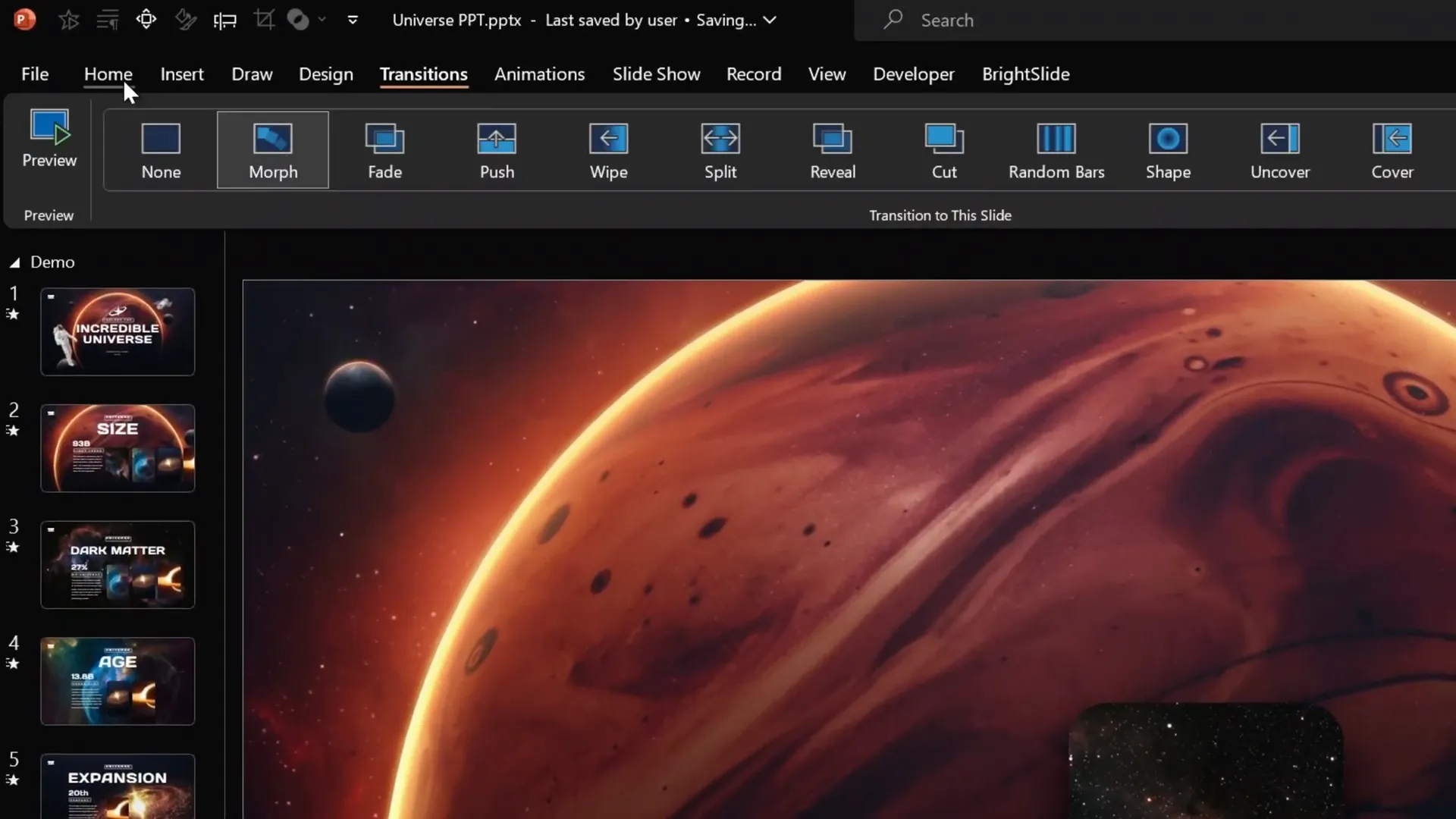Open the Design tab
This screenshot has height=819, width=1456.
tap(326, 74)
